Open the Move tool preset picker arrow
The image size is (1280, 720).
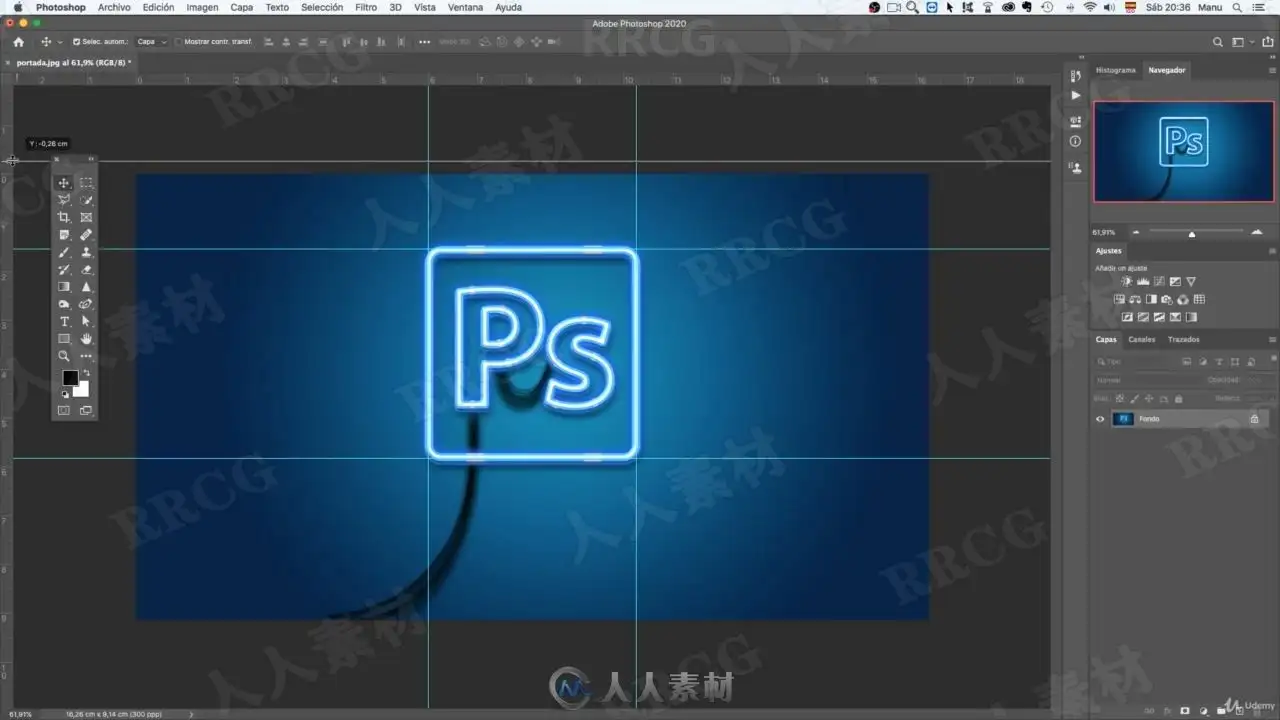(x=60, y=42)
